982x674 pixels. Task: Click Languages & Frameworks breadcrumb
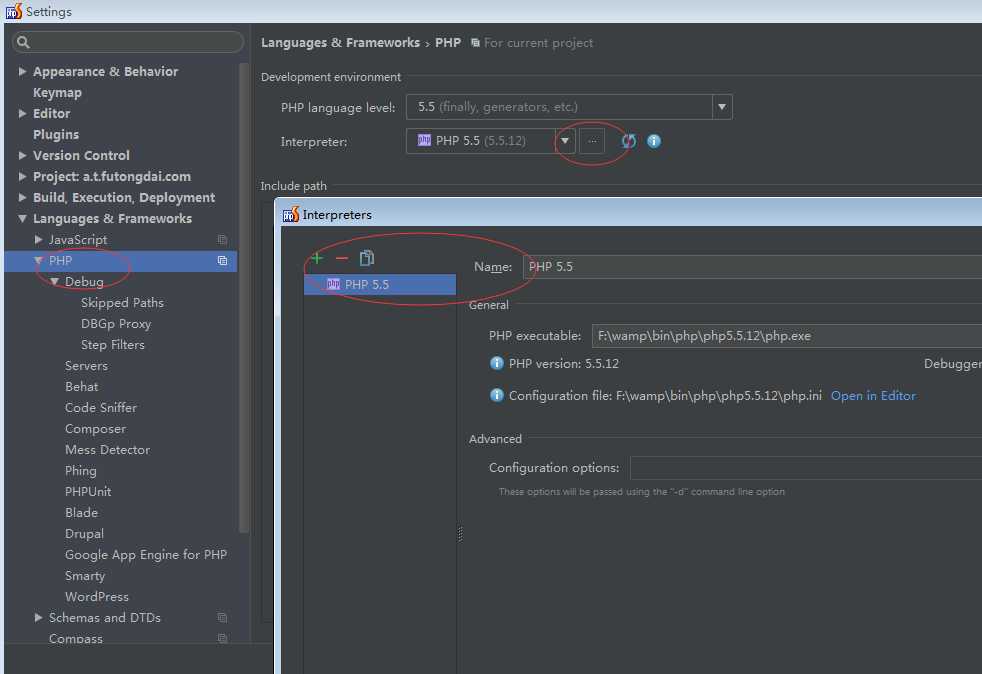(340, 43)
